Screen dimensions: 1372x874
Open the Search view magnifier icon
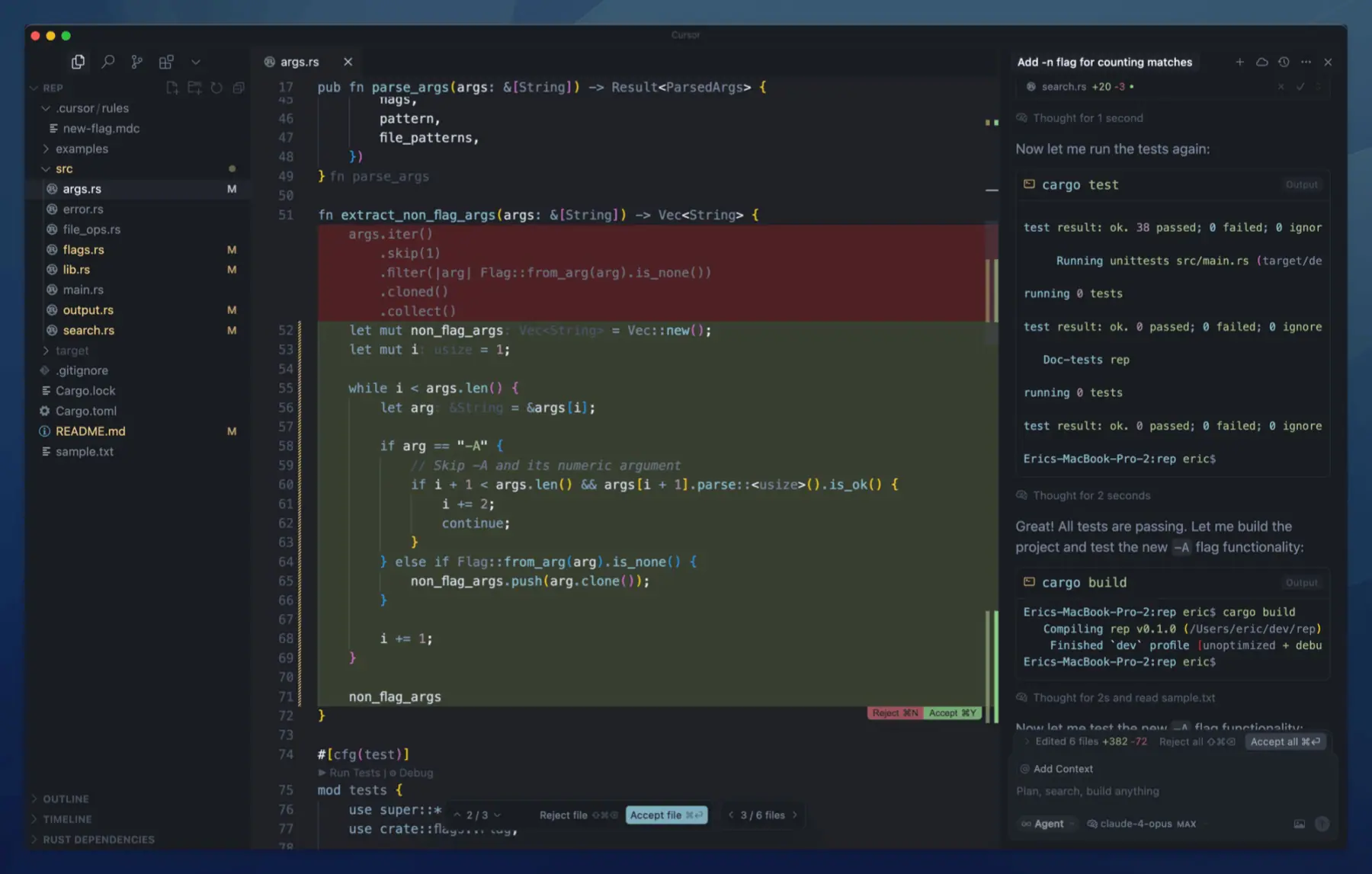[x=107, y=62]
